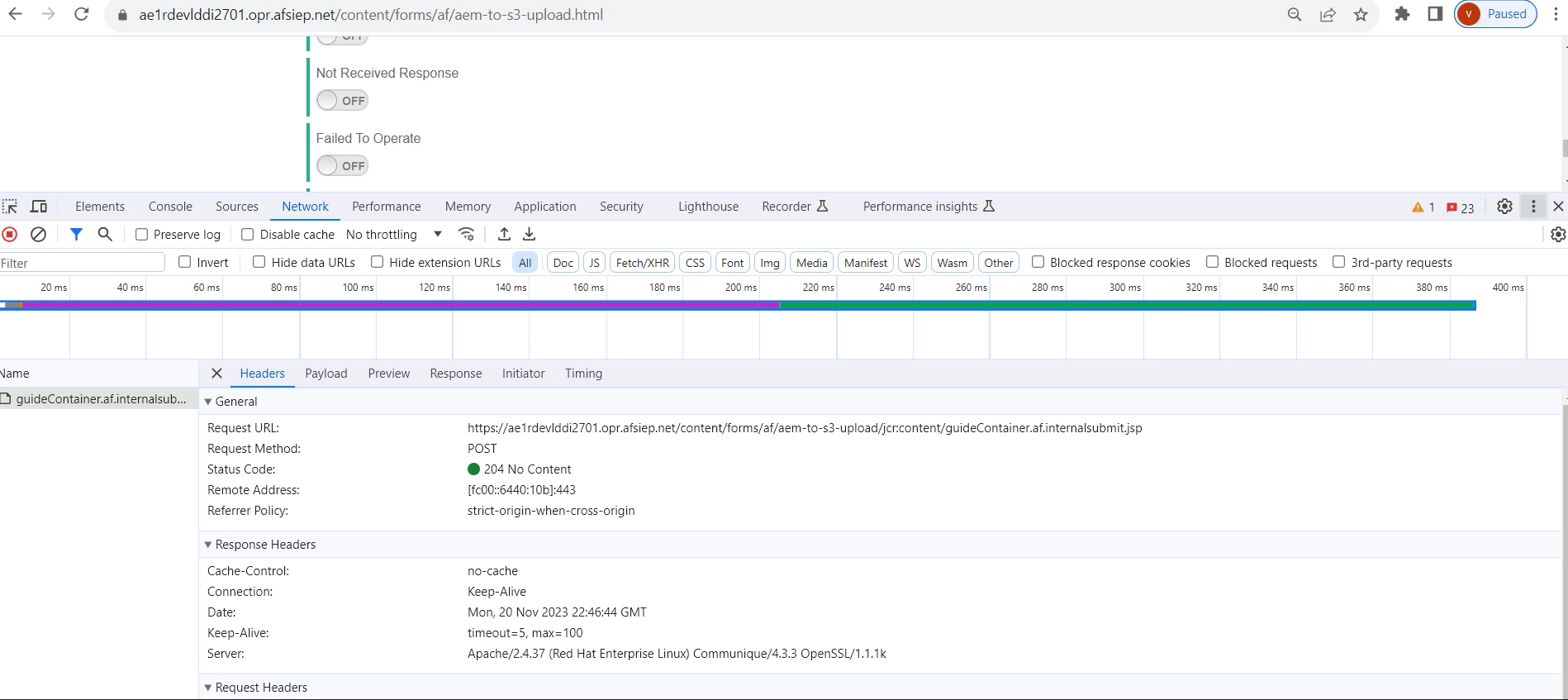Open DevTools settings gear
The width and height of the screenshot is (1568, 700).
click(x=1504, y=207)
